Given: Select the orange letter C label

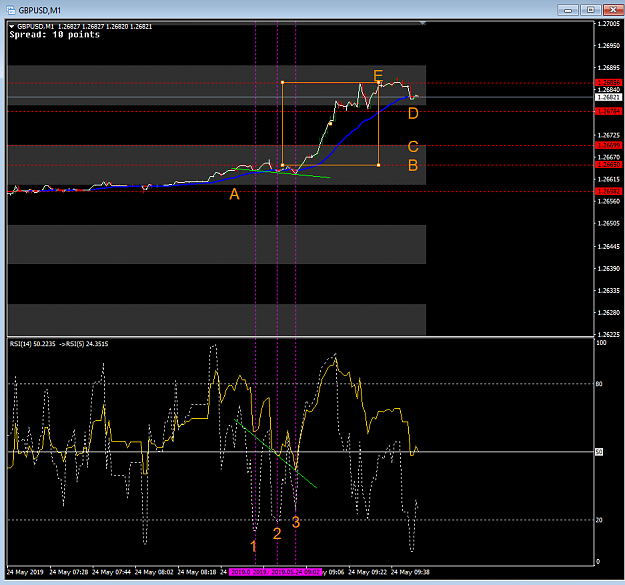Looking at the screenshot, I should coord(413,146).
